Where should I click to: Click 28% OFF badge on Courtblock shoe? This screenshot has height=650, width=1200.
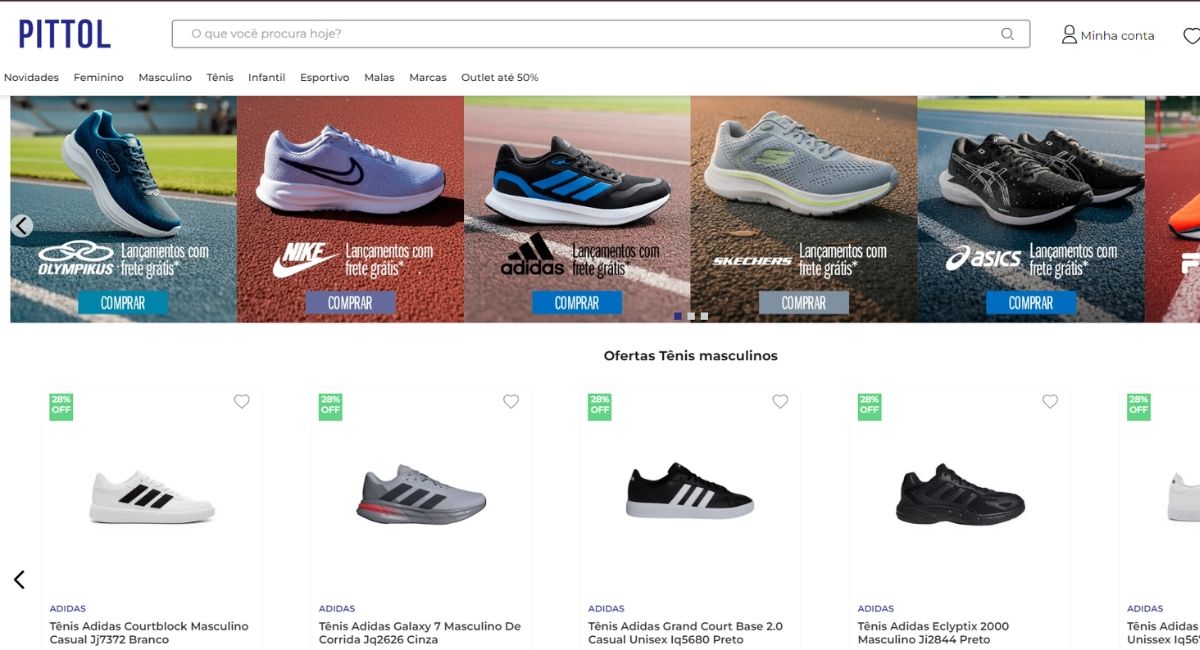click(x=61, y=405)
